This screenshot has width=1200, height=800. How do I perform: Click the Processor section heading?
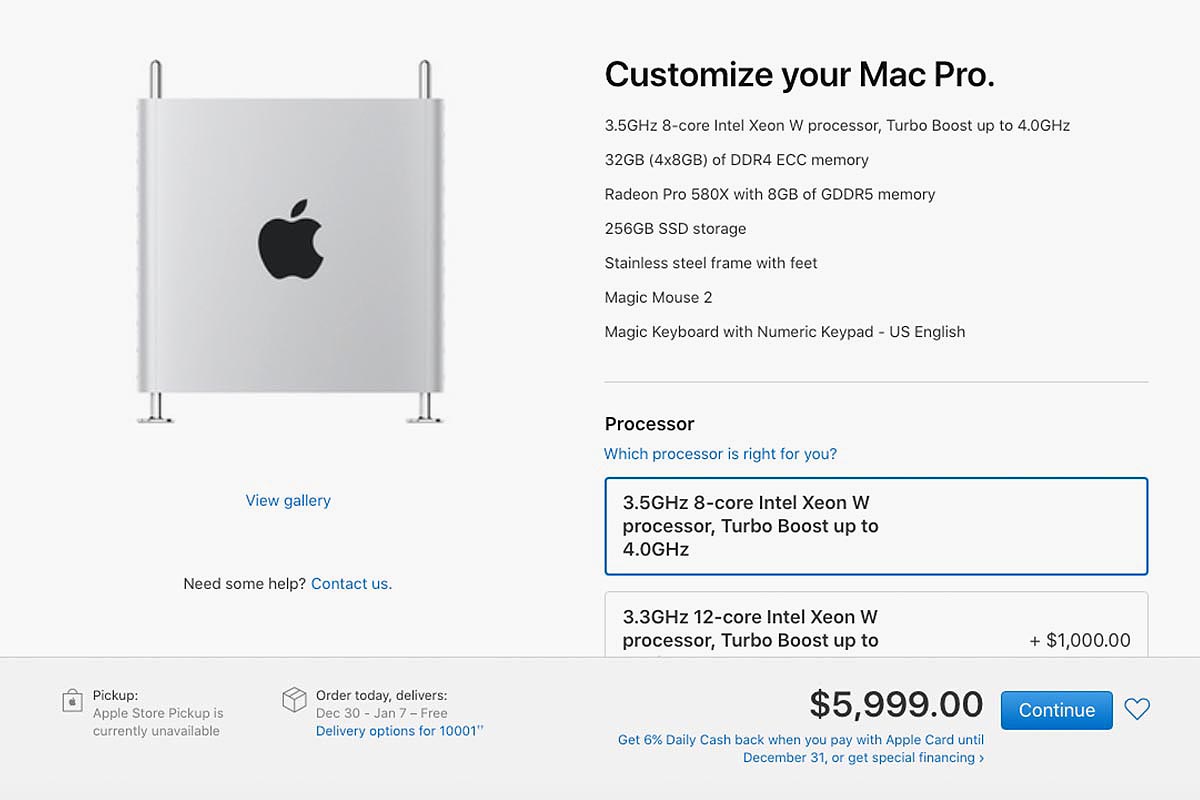[649, 423]
